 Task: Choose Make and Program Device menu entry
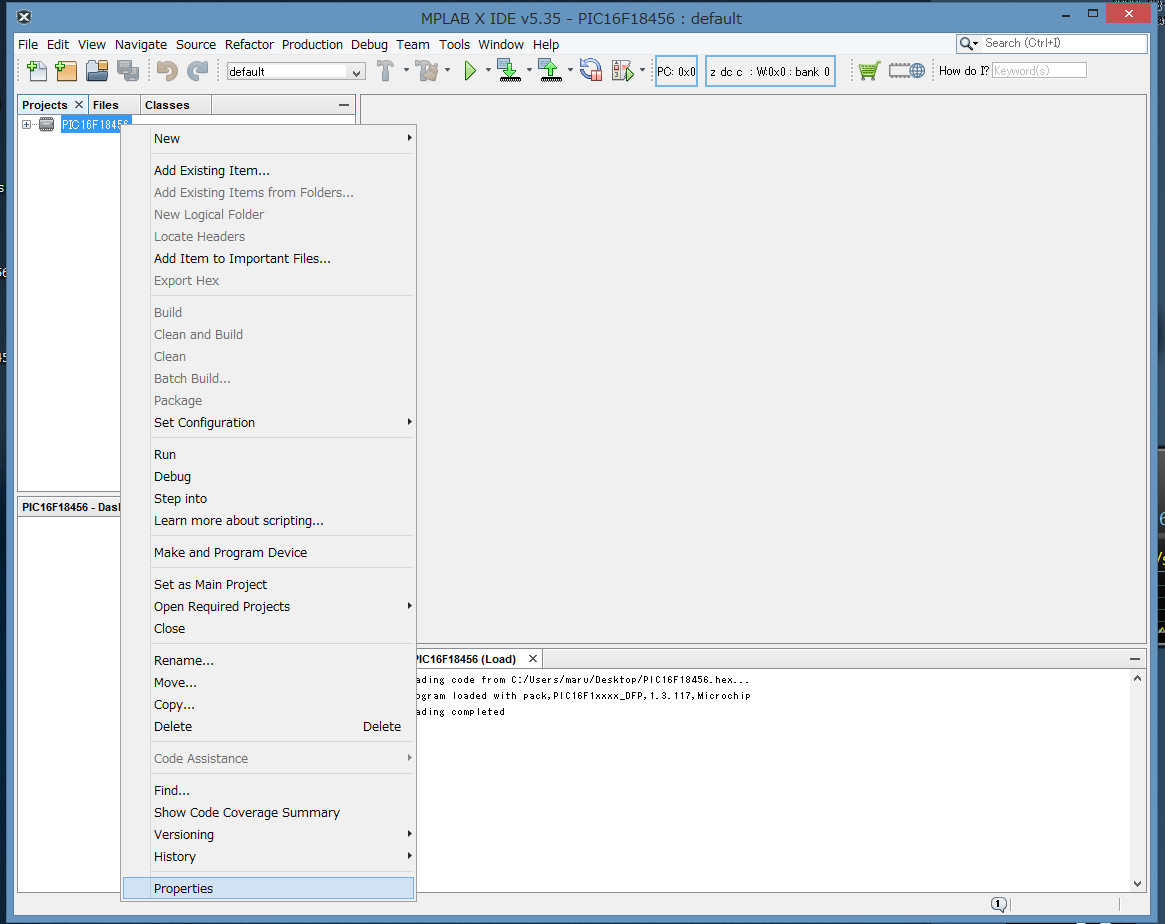tap(268, 553)
